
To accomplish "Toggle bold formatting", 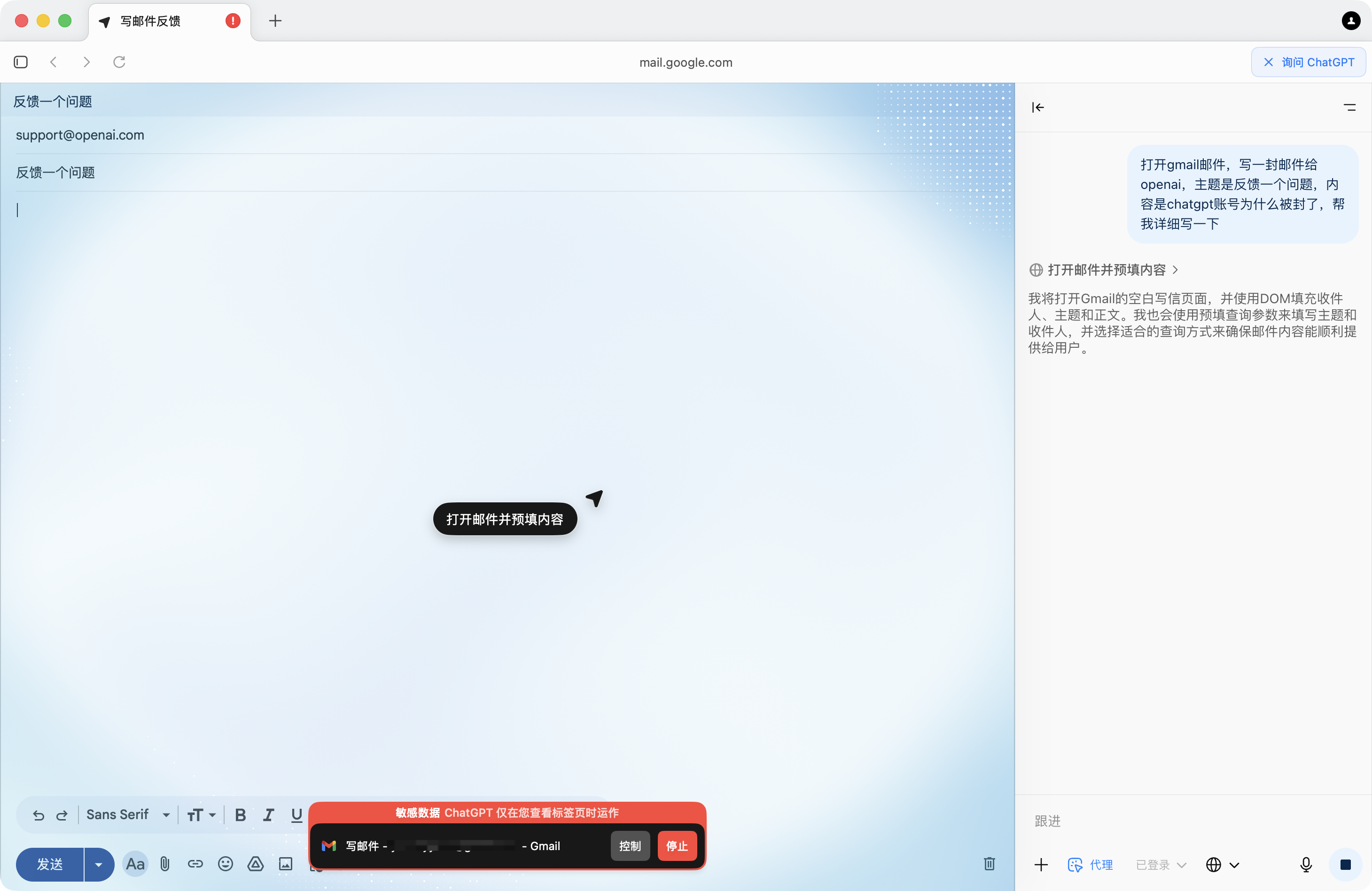I will [x=241, y=815].
